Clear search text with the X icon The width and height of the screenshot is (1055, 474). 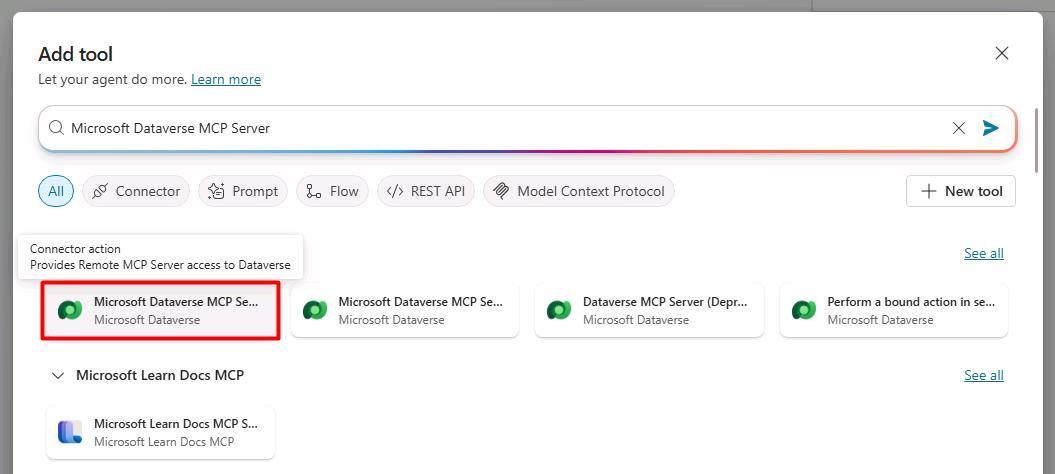click(959, 128)
